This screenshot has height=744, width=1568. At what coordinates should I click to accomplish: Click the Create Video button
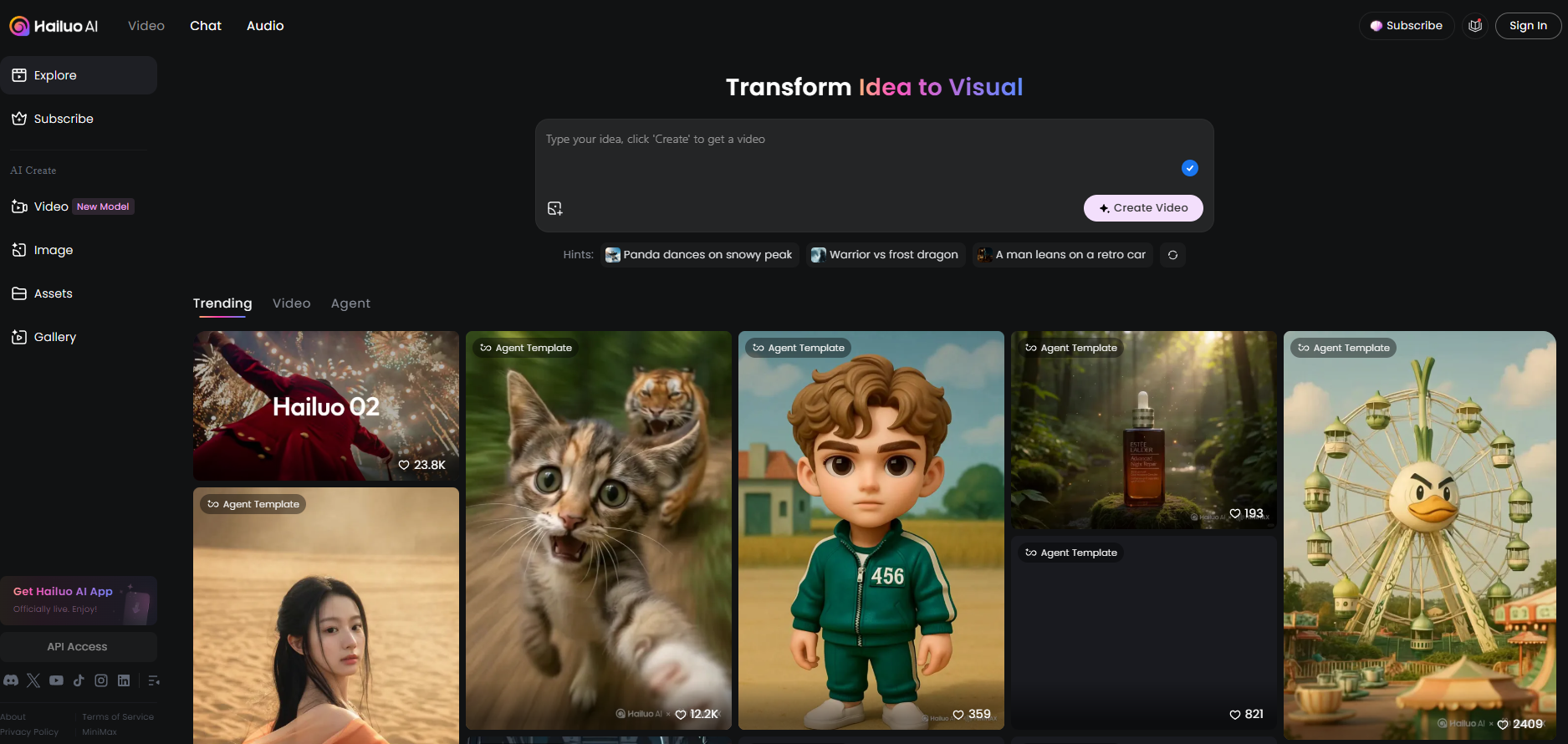coord(1143,208)
